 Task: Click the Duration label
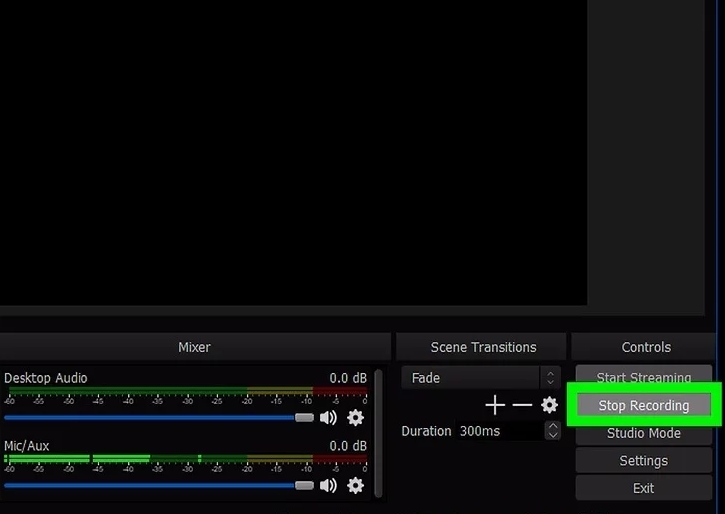(426, 431)
